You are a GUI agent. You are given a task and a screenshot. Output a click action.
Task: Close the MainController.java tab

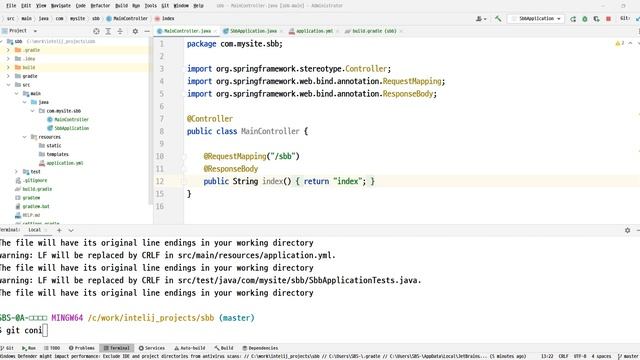[x=215, y=31]
